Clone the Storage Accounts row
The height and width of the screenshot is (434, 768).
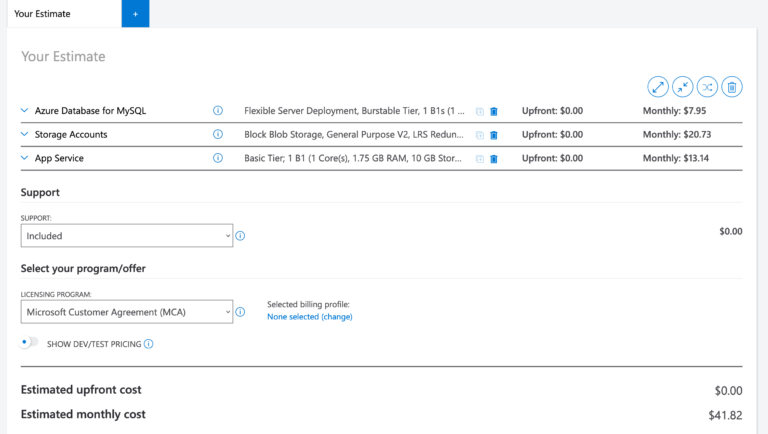[x=480, y=135]
